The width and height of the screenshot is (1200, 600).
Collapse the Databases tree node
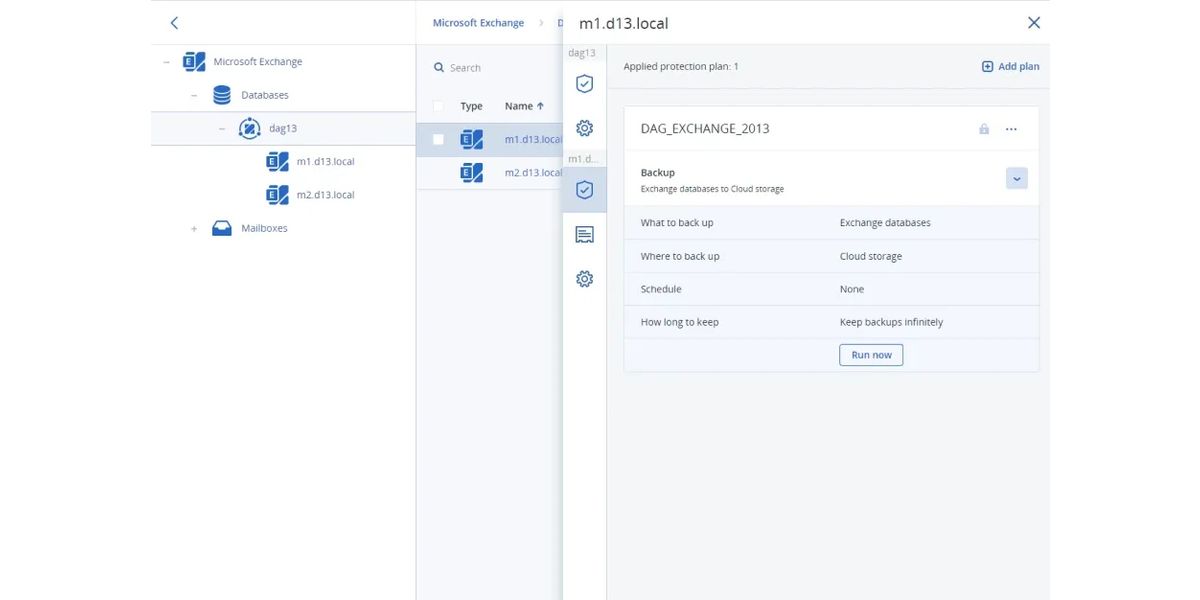click(x=194, y=95)
